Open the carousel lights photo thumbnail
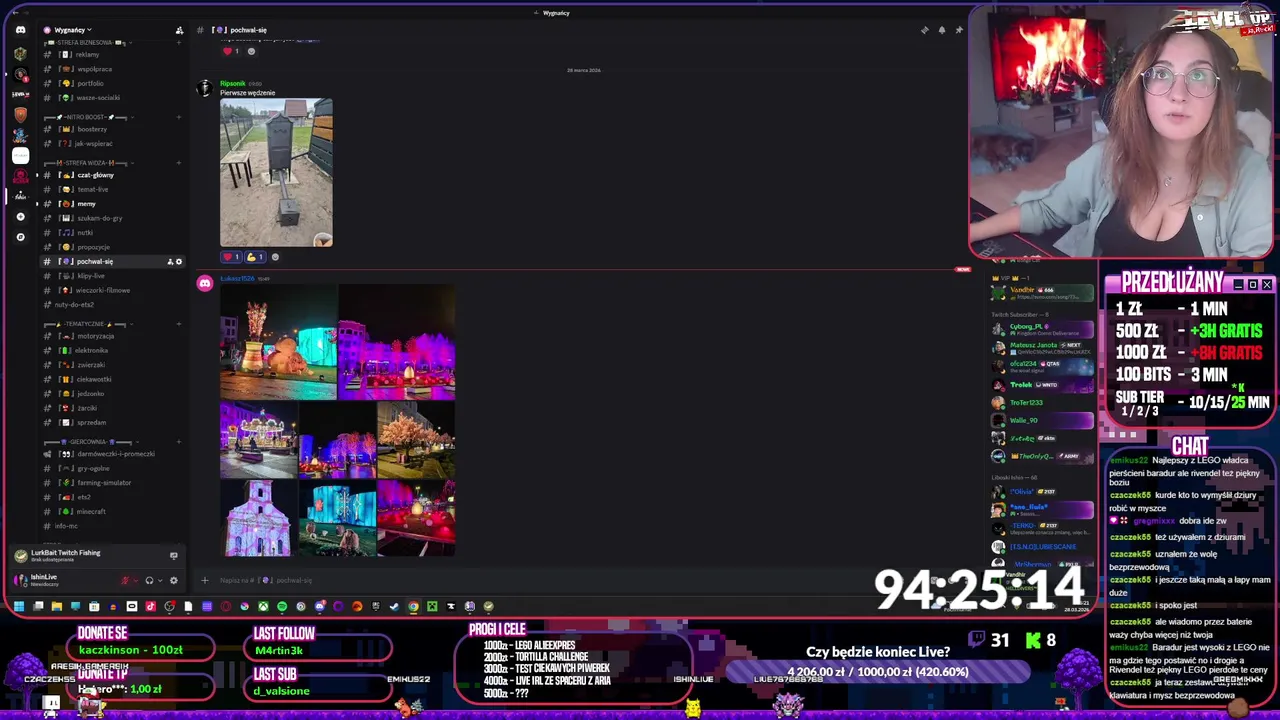Viewport: 1280px width, 720px height. [259, 440]
